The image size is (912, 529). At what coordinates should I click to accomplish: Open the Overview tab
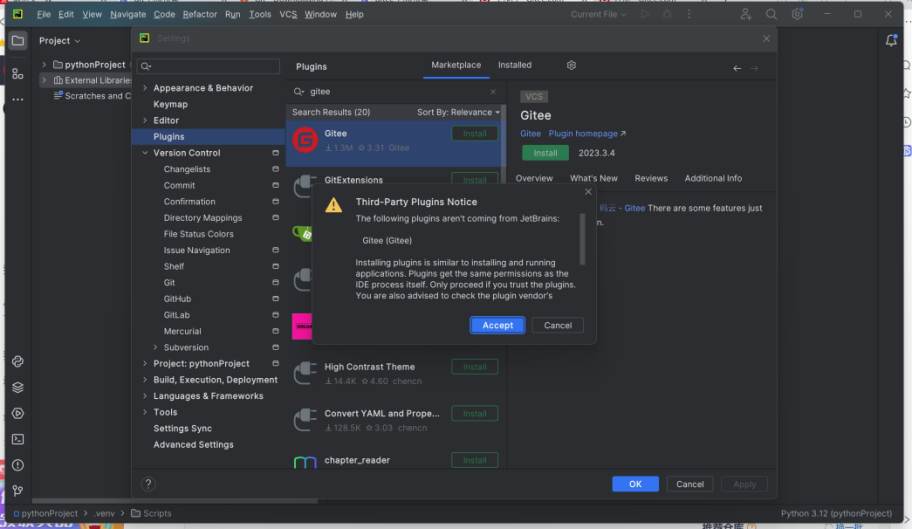(x=534, y=178)
